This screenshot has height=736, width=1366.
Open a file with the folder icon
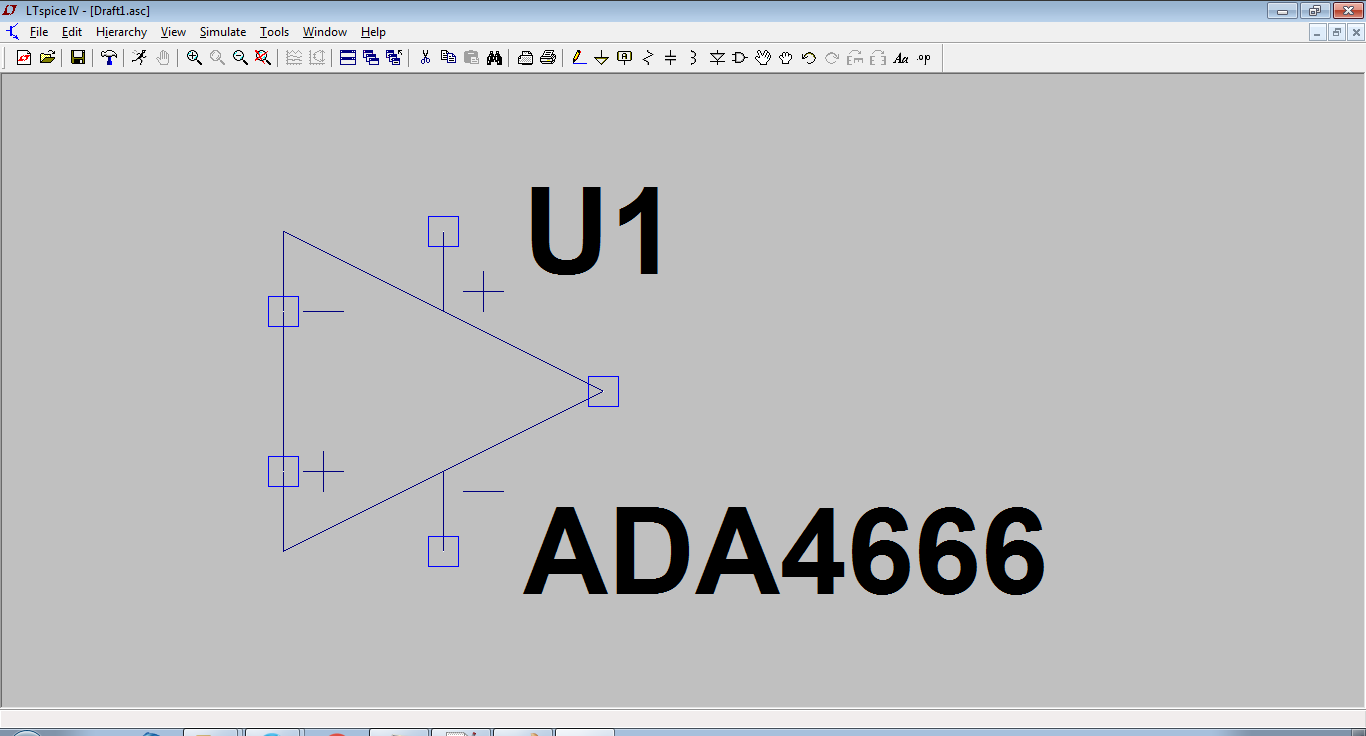click(x=47, y=58)
